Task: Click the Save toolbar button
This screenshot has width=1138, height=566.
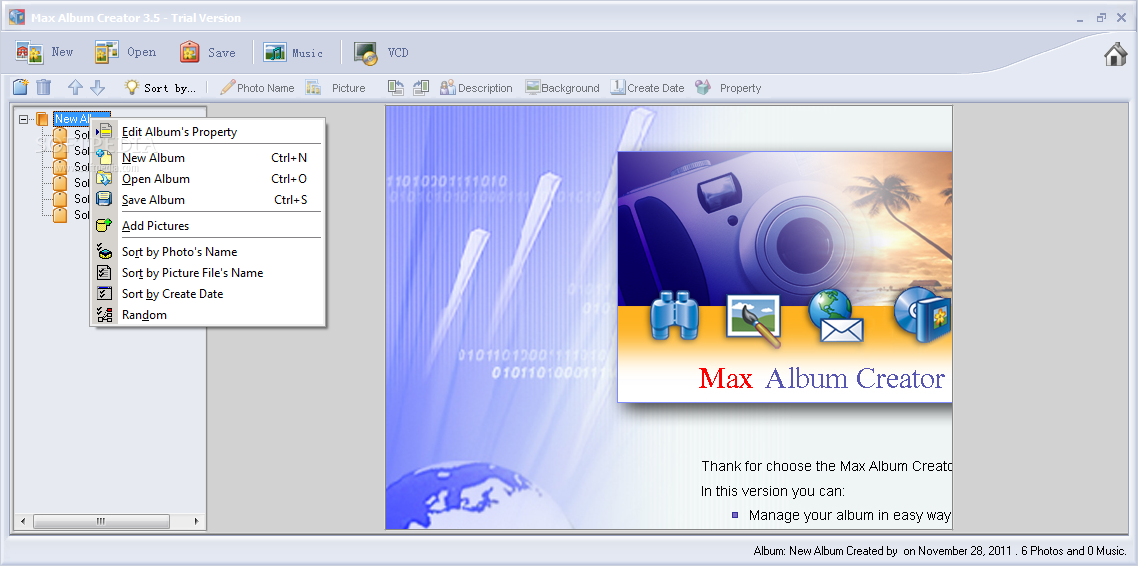Action: (208, 52)
